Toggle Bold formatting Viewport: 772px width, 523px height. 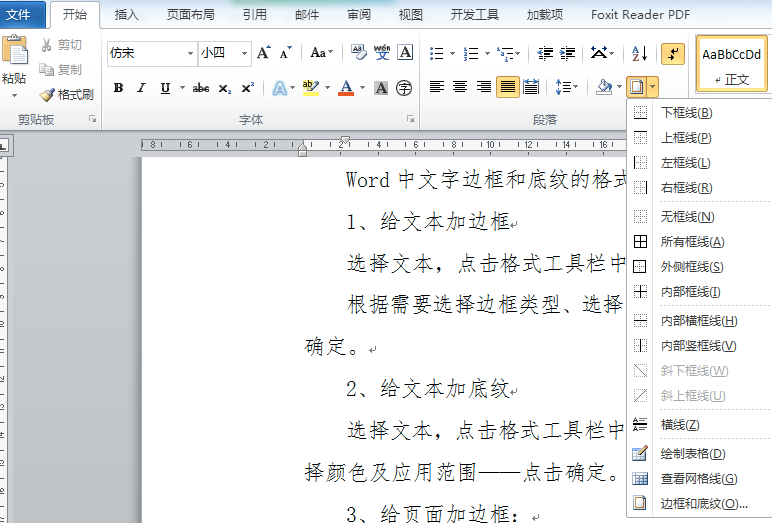point(118,88)
